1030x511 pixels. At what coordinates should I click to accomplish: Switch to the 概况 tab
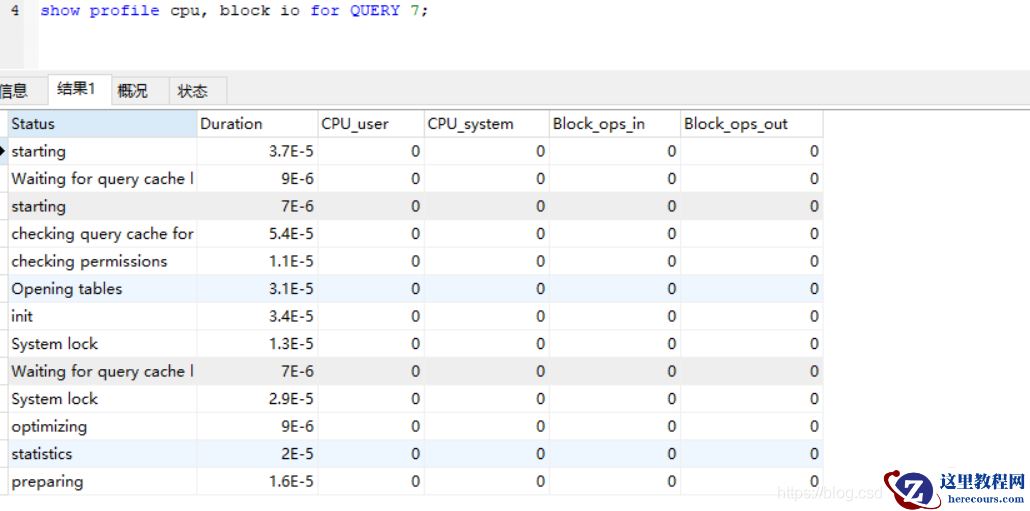[x=132, y=91]
